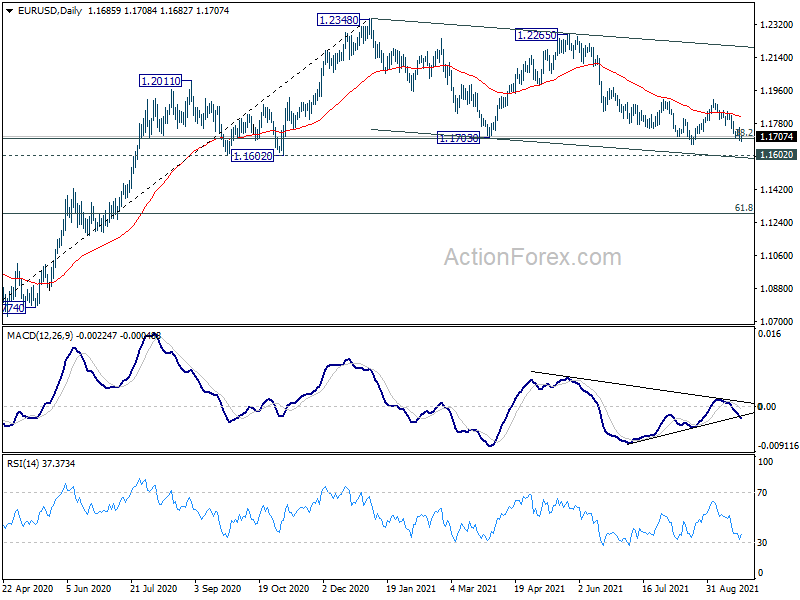
Task: Click the 1.16020 low label on chart
Action: coord(253,156)
